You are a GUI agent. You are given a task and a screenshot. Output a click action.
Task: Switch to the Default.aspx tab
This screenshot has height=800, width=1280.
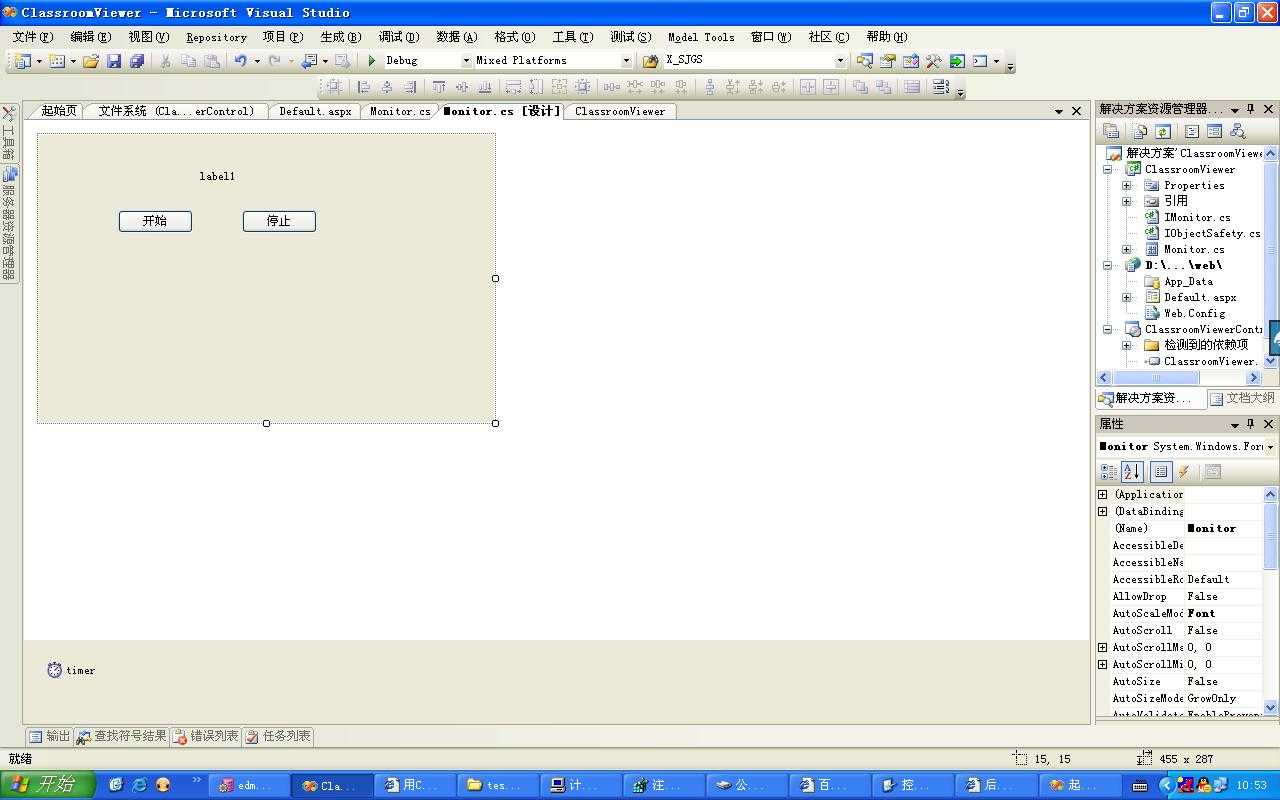315,111
